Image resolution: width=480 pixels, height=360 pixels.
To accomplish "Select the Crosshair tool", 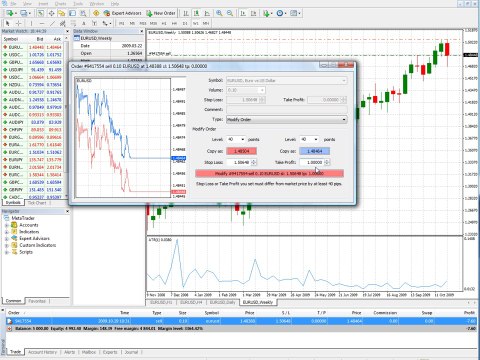I will 19,23.
